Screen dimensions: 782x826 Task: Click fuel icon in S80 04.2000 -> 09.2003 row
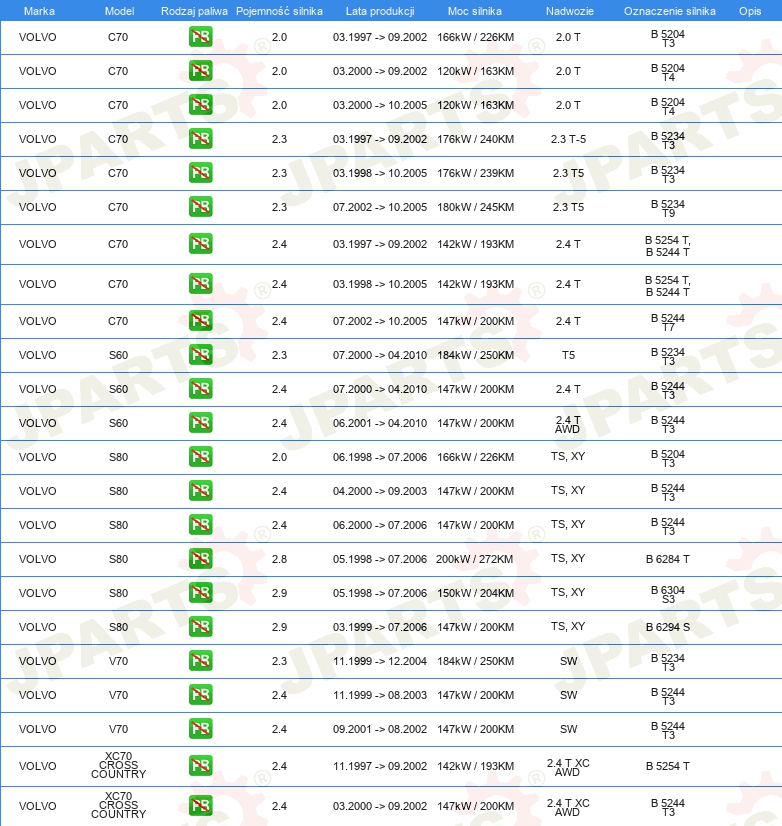200,490
